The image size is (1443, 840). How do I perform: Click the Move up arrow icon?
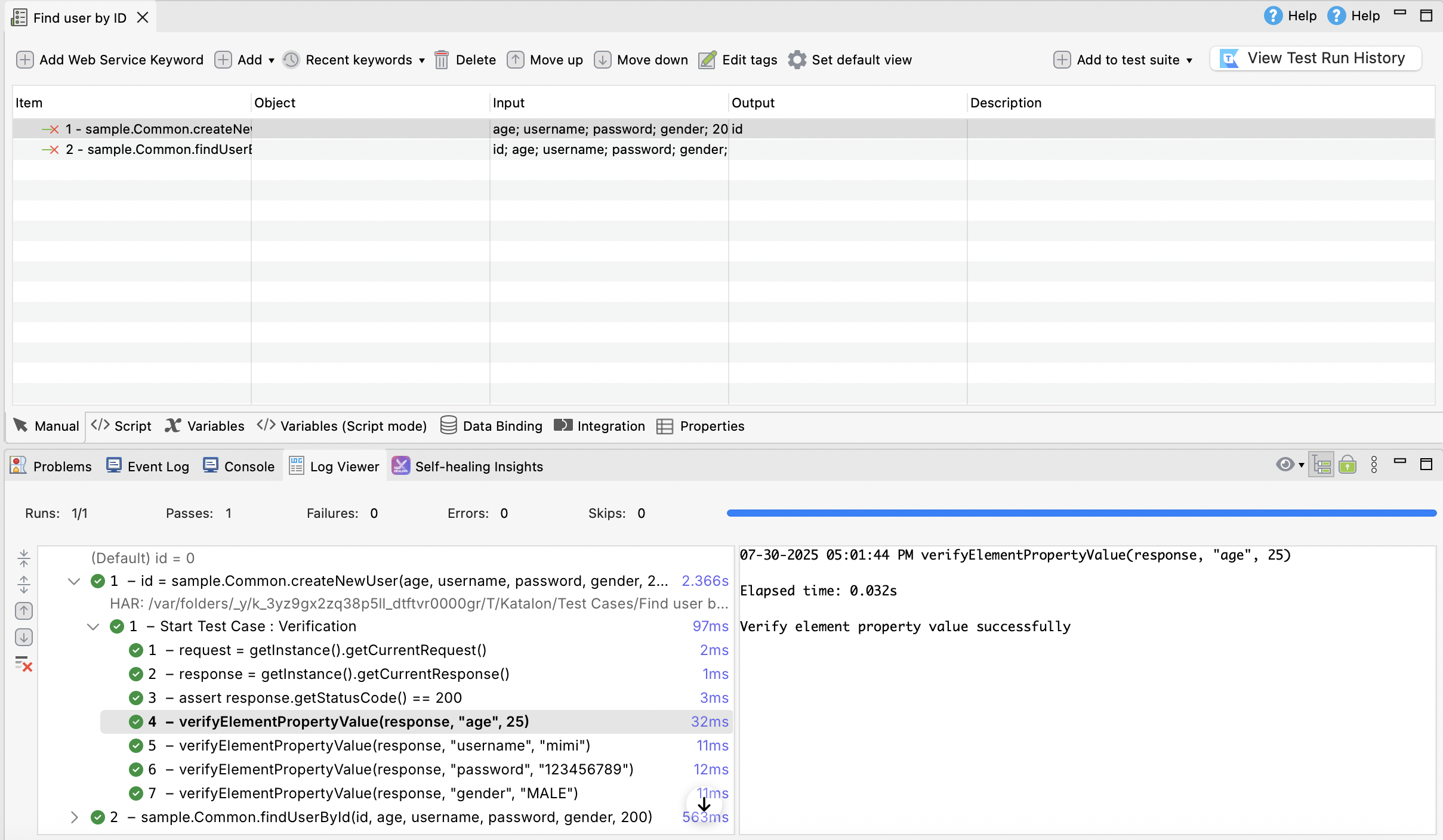[516, 60]
